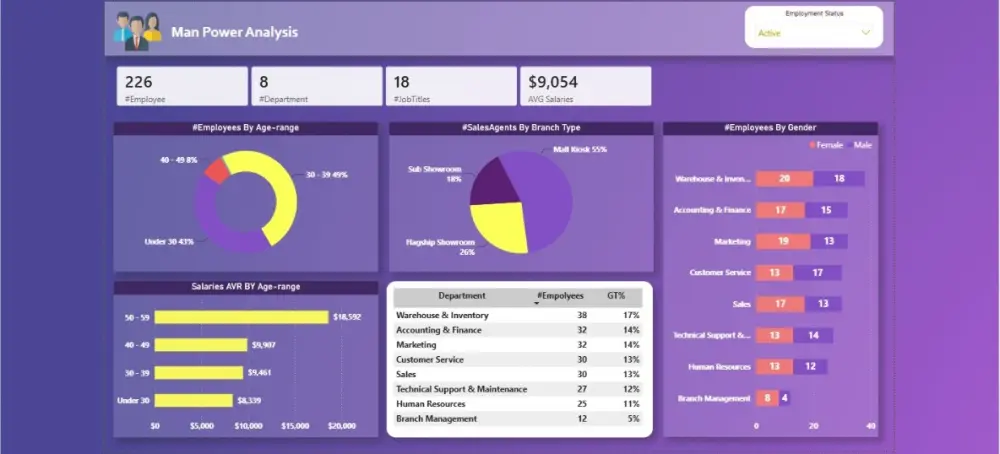Image resolution: width=1000 pixels, height=454 pixels.
Task: Click the Under 30 salary bar
Action: [193, 400]
